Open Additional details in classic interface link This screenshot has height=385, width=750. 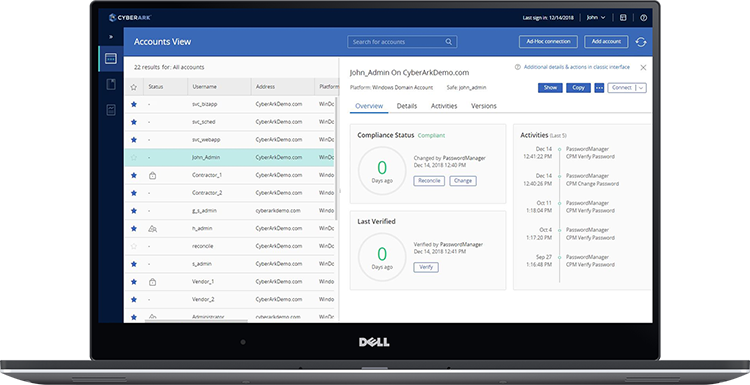click(576, 67)
